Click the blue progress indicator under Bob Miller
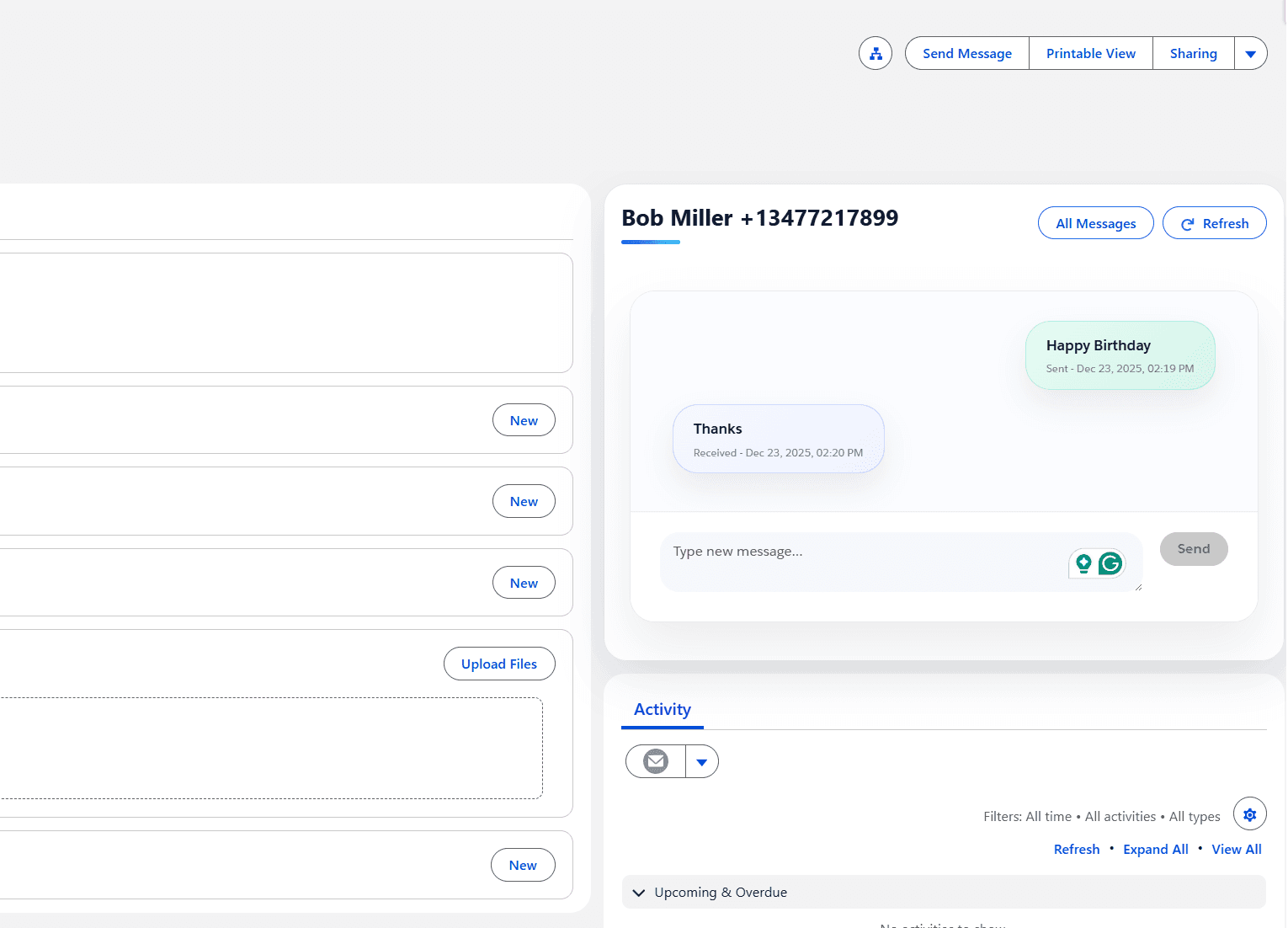 [650, 243]
